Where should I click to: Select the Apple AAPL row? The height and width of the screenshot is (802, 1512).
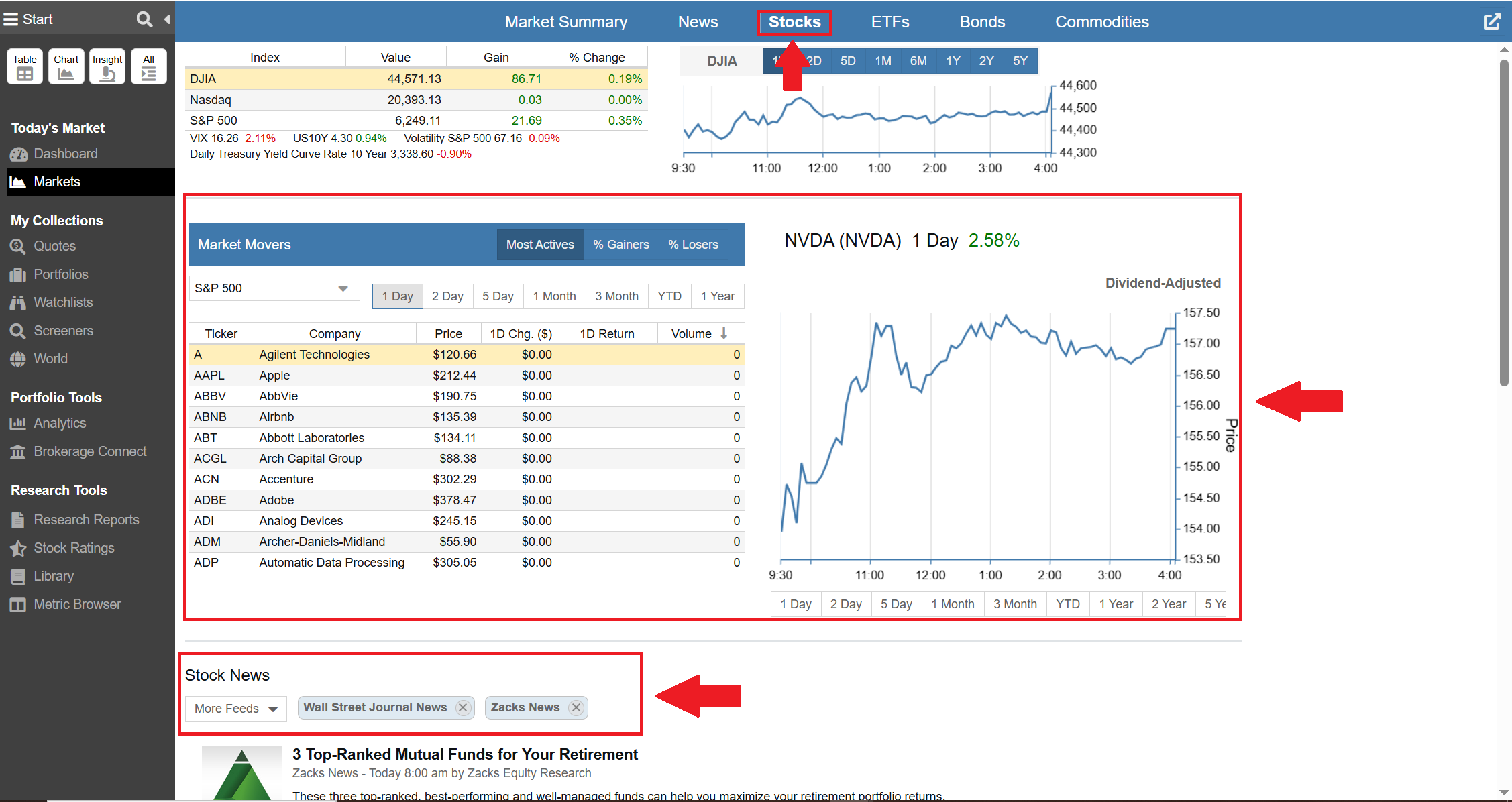point(467,376)
